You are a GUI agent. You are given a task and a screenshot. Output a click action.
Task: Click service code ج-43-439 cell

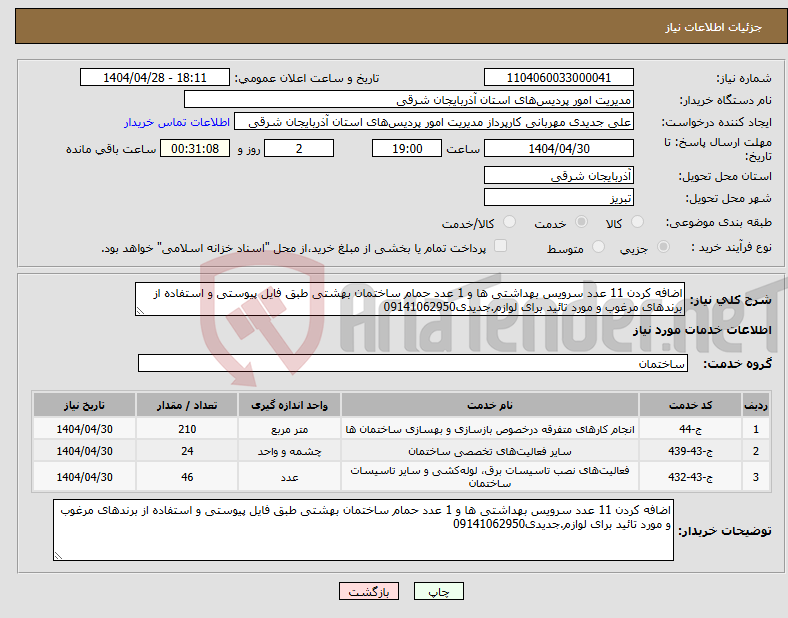pos(691,451)
